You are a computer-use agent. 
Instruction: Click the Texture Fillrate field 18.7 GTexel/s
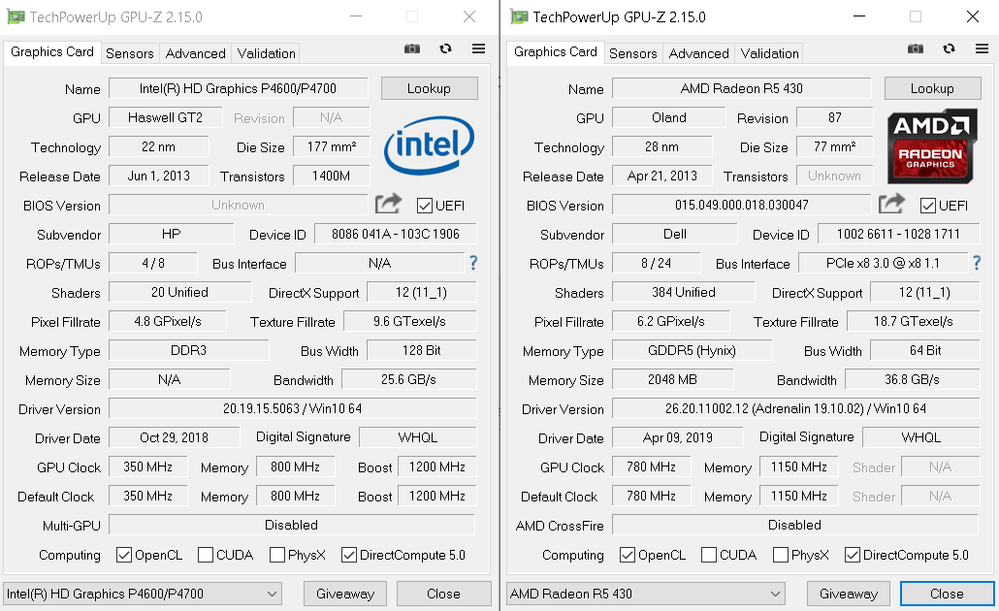pos(914,322)
